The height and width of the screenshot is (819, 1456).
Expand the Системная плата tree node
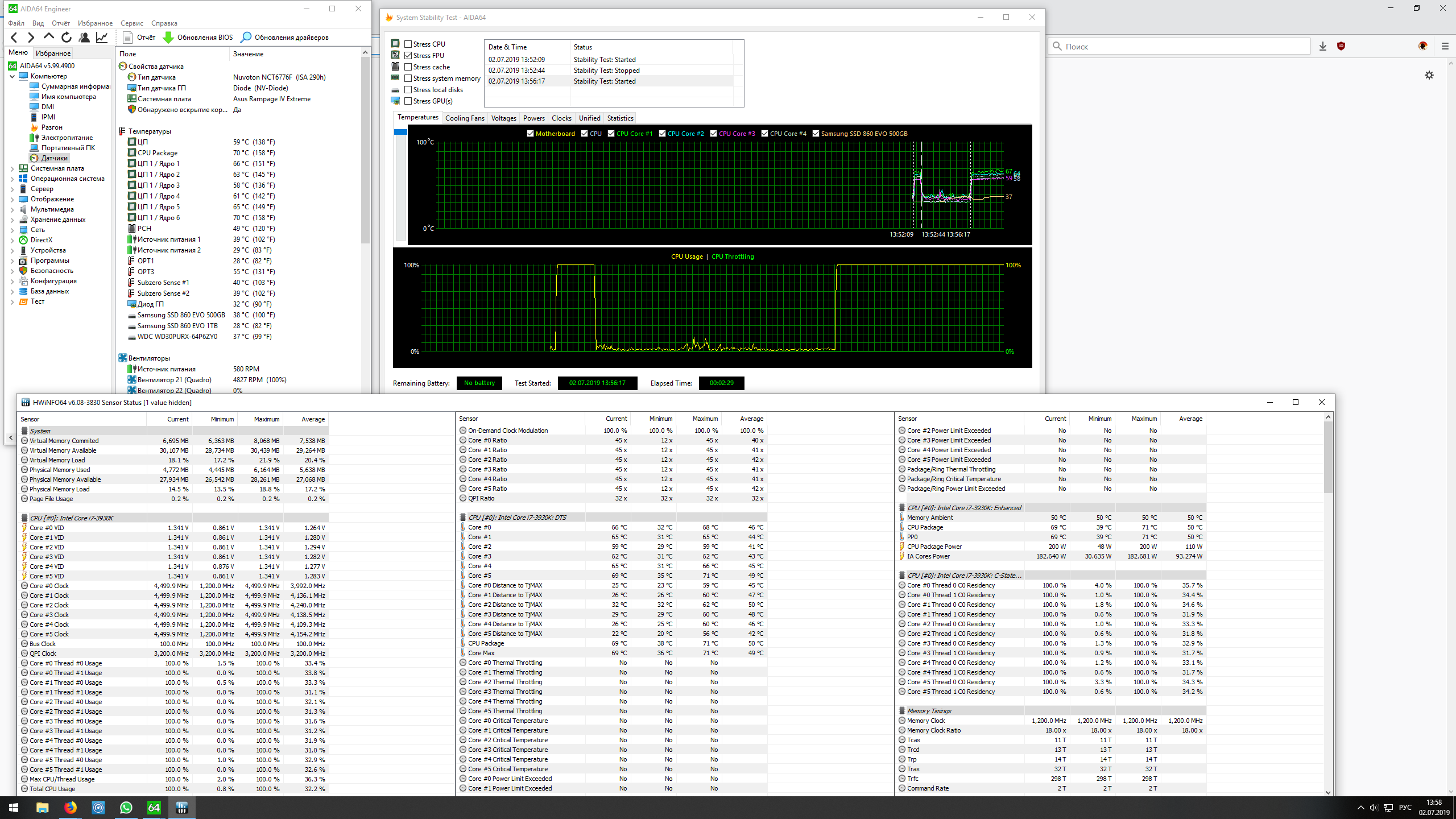tap(13, 169)
